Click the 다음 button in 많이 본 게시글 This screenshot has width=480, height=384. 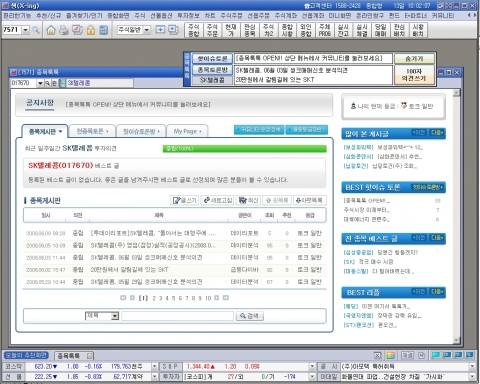(x=437, y=133)
